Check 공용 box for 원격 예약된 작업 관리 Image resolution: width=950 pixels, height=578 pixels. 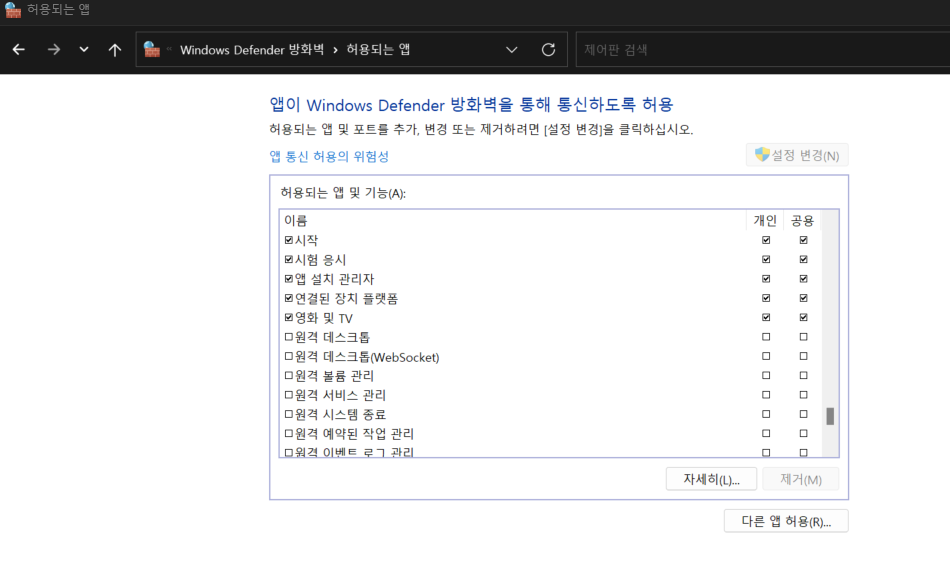803,434
